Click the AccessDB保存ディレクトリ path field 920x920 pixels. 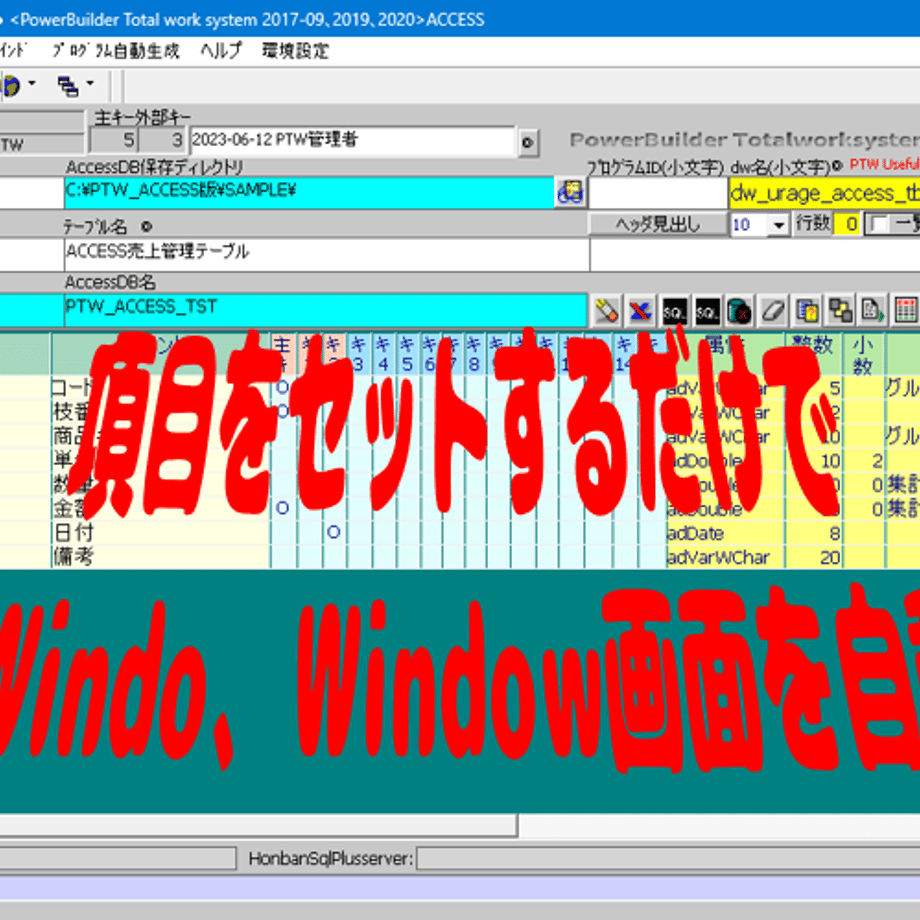click(x=309, y=192)
